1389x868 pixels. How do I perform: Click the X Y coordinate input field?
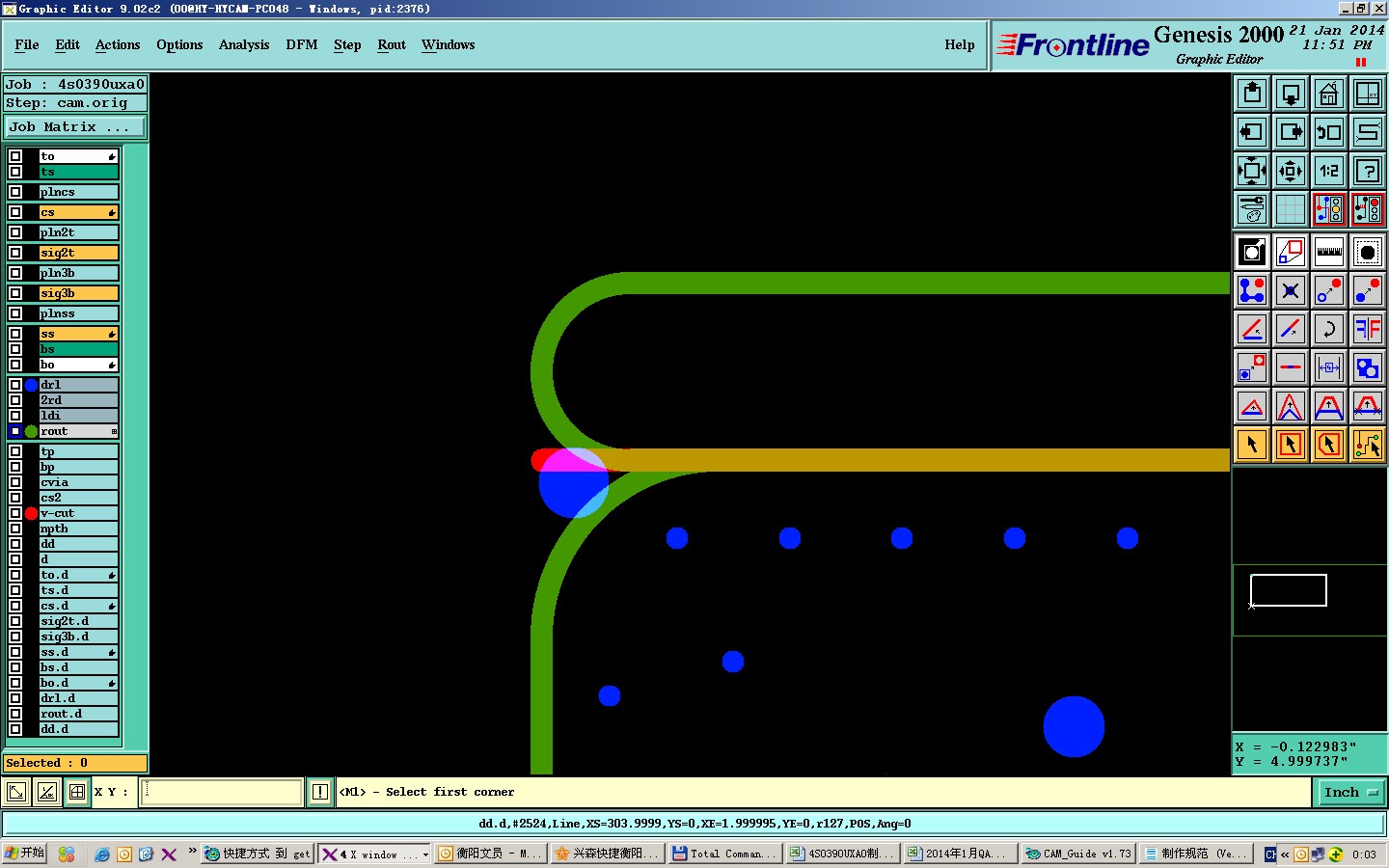pos(223,792)
